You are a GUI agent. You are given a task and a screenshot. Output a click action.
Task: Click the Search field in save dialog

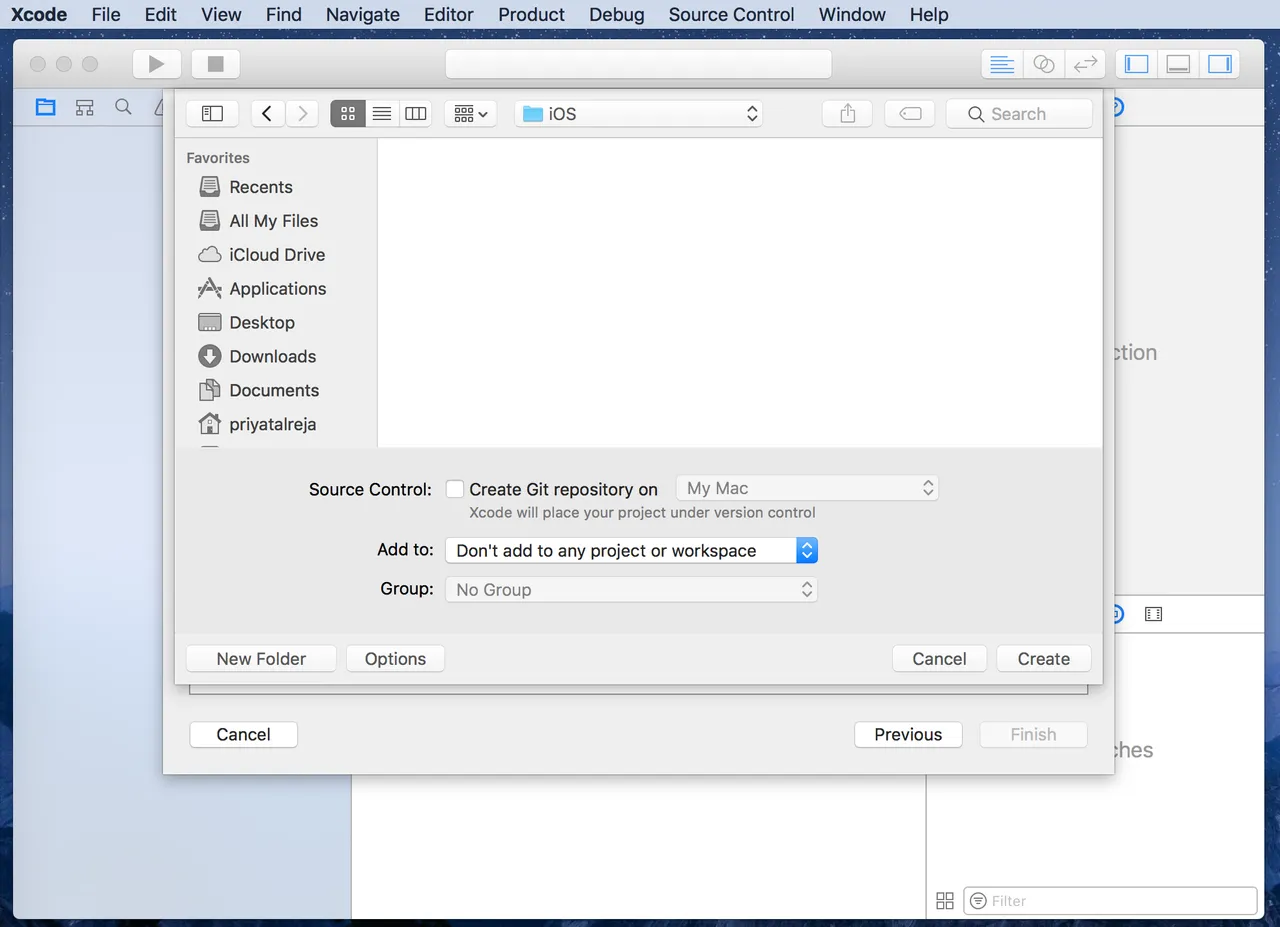coord(1019,114)
